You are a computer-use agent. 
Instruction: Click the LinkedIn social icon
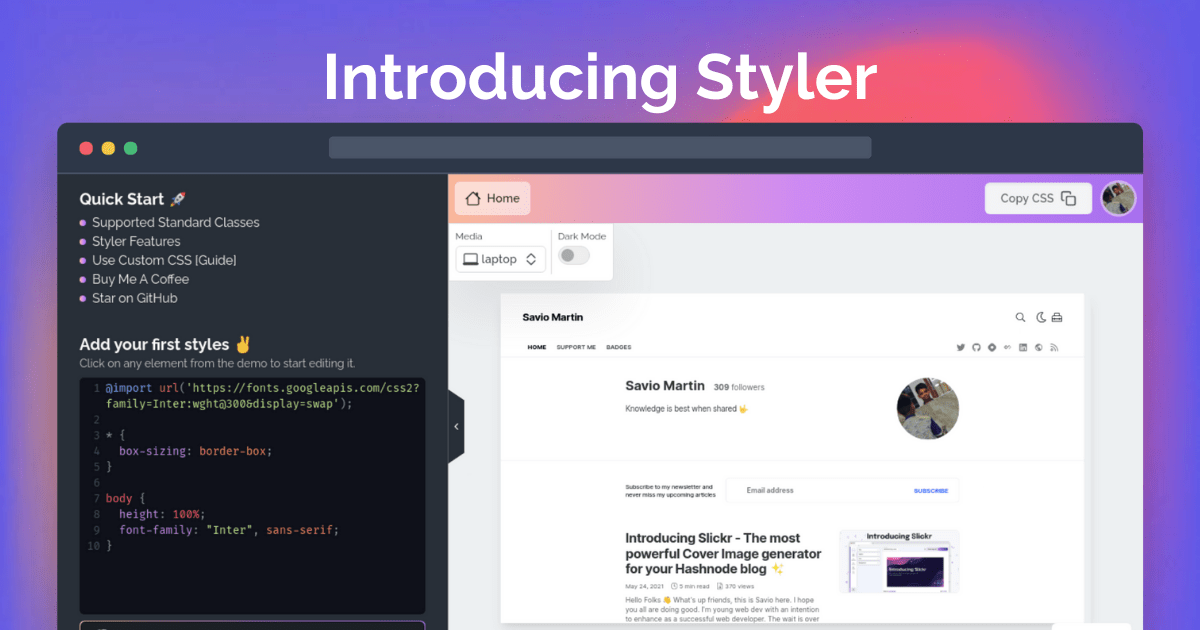1023,348
